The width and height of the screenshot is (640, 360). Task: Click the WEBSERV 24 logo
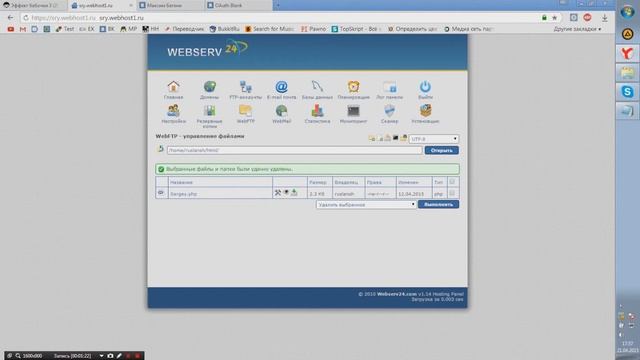coord(207,50)
